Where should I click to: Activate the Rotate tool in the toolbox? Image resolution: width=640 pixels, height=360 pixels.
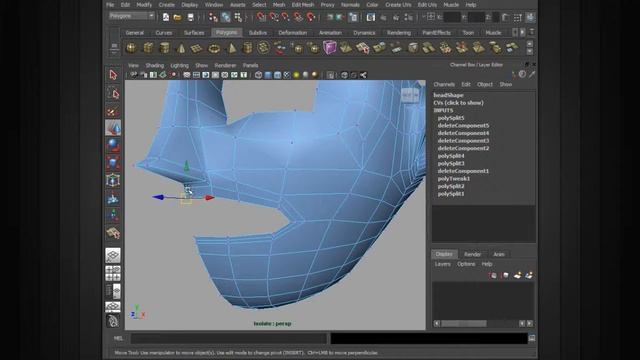click(x=113, y=145)
